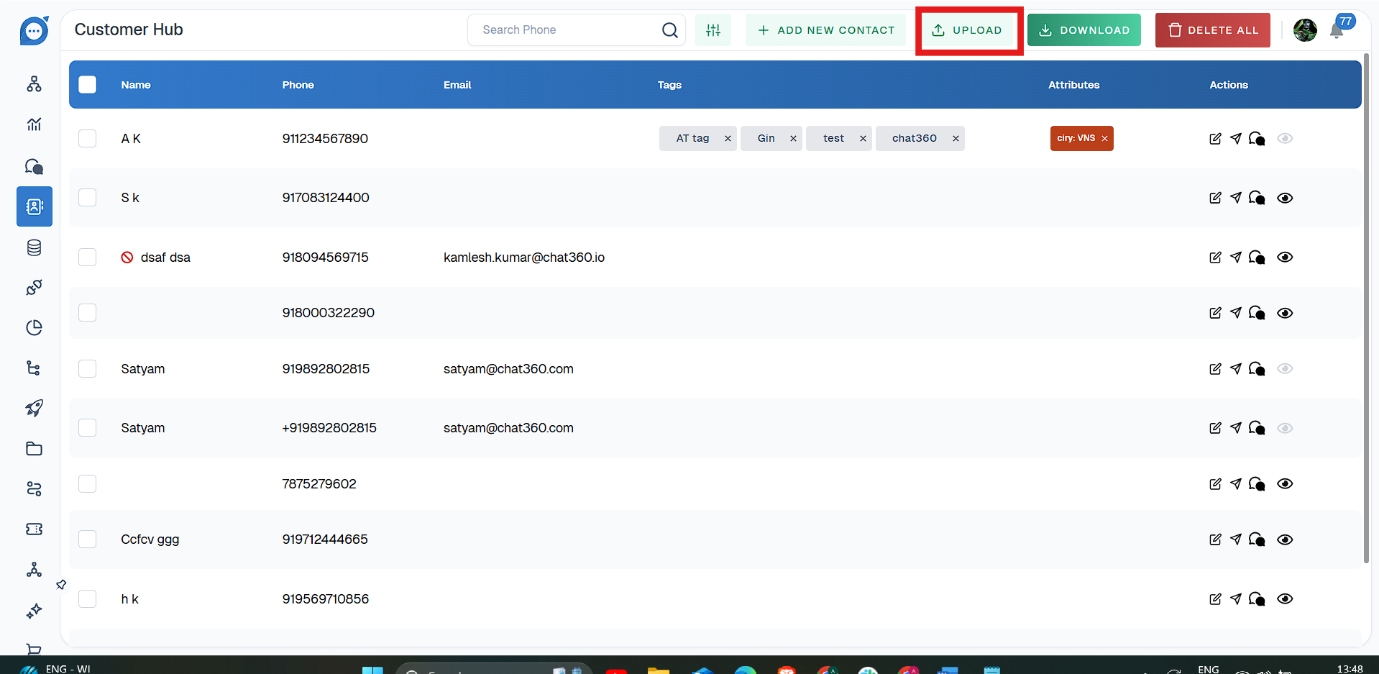Remove the chat360 tag chip
Viewport: 1379px width, 674px height.
pos(955,139)
